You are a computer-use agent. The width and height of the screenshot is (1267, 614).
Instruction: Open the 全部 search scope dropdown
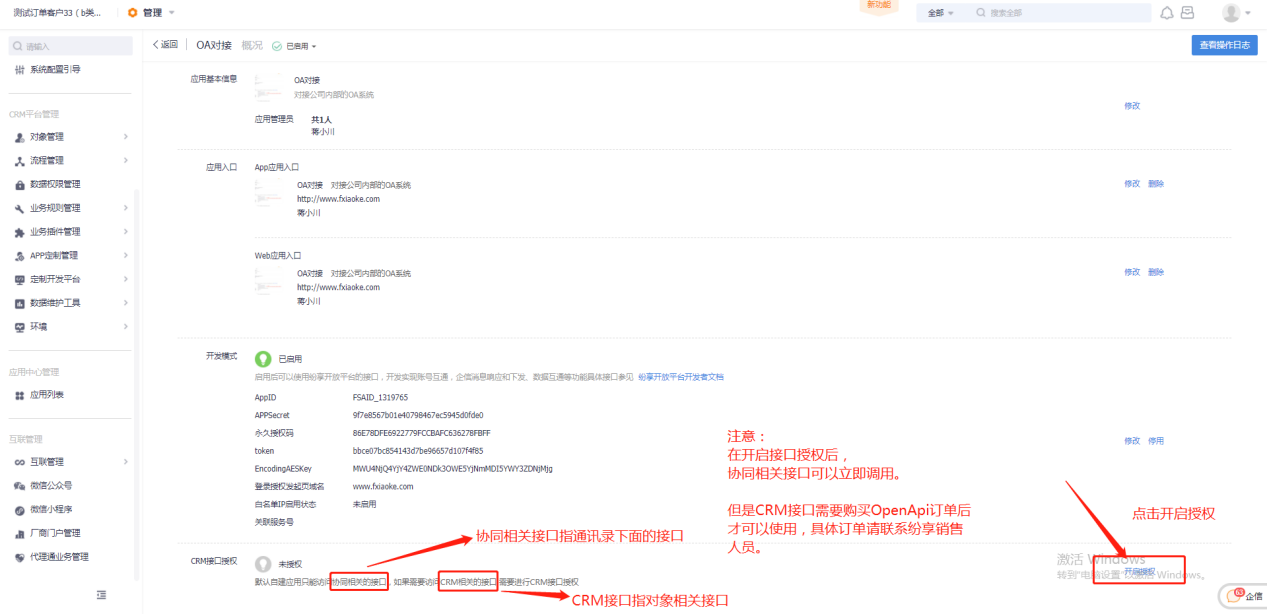940,13
